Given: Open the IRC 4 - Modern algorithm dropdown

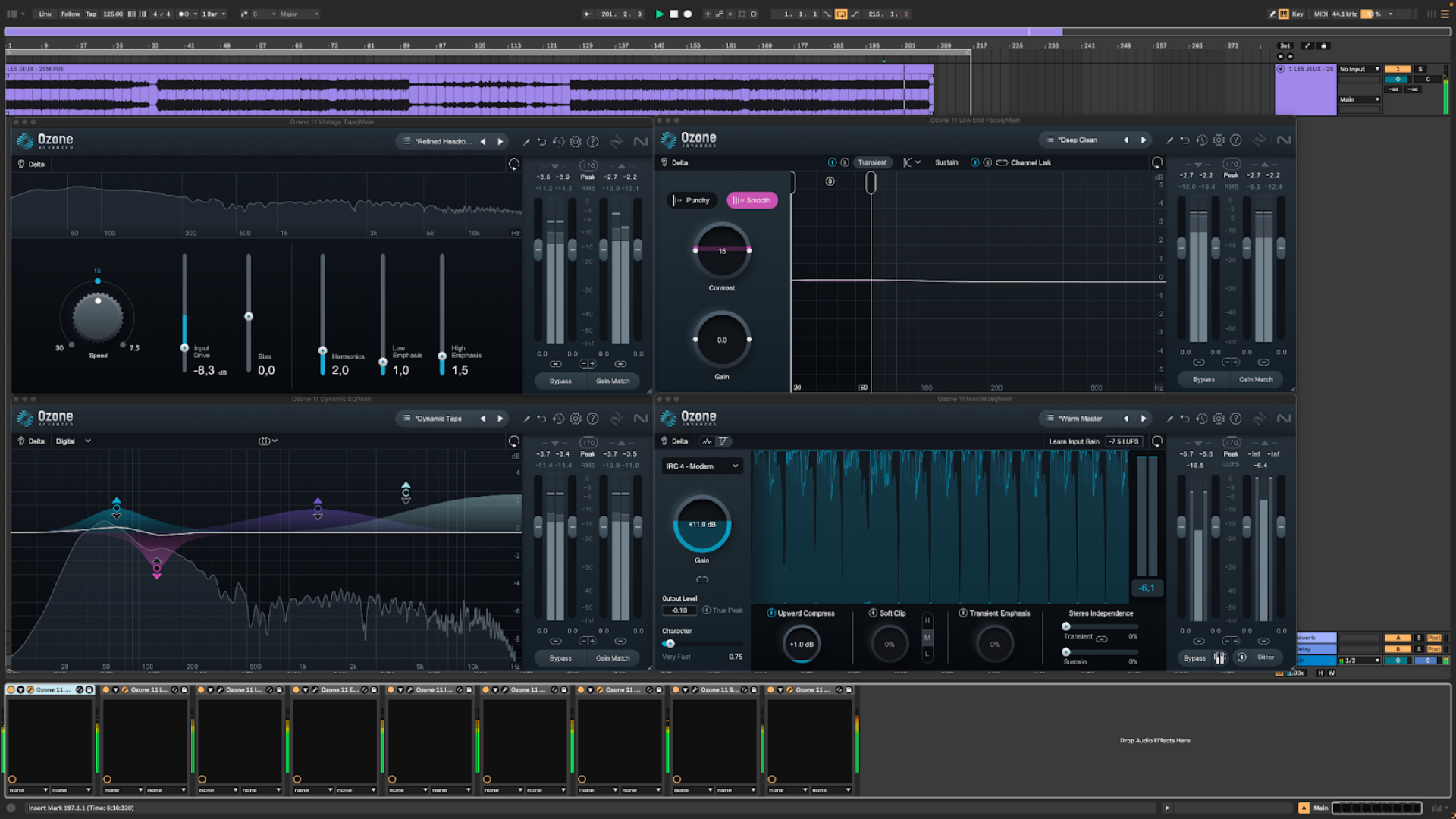Looking at the screenshot, I should click(701, 466).
